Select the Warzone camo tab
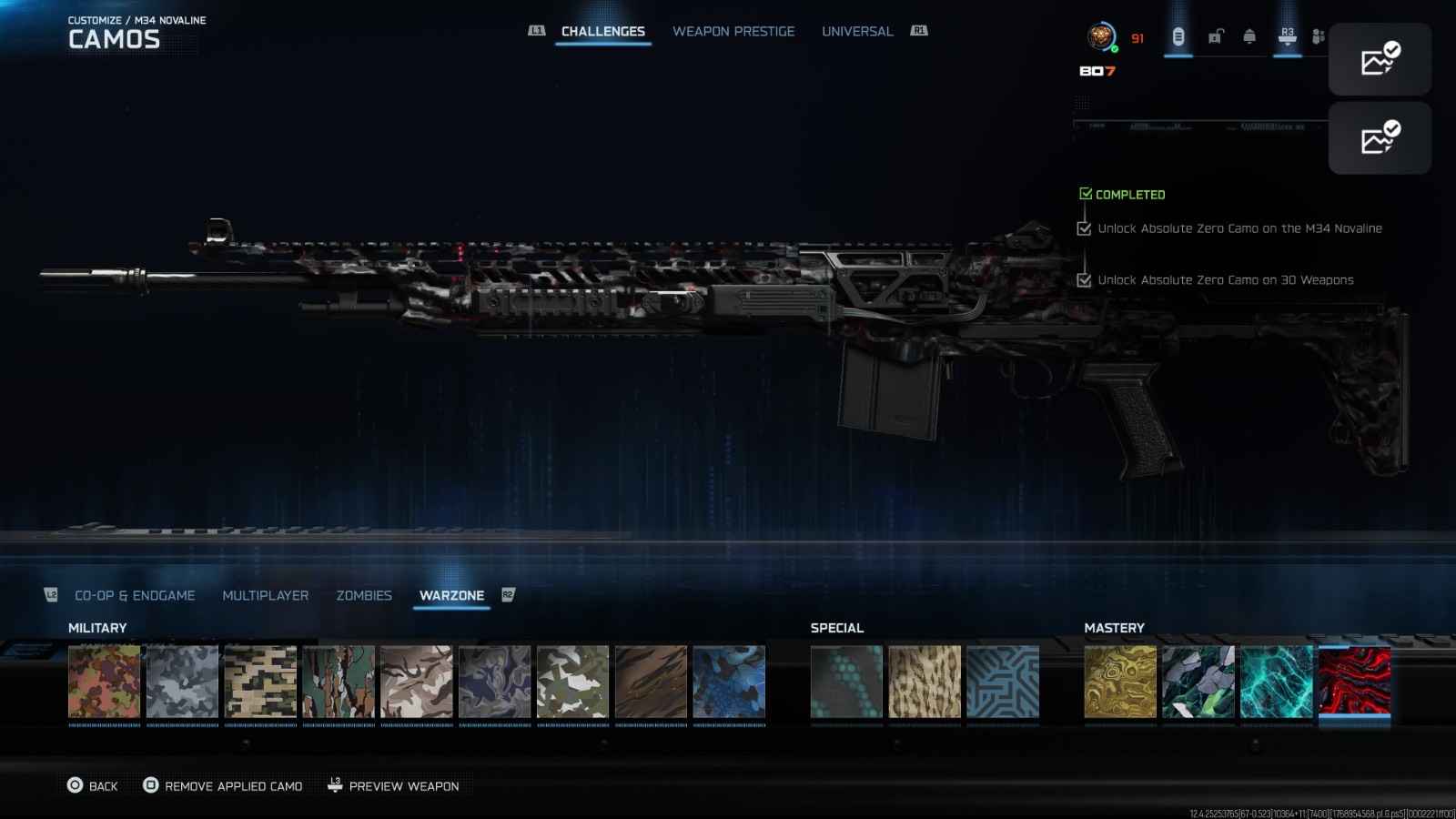The image size is (1456, 819). (x=451, y=595)
